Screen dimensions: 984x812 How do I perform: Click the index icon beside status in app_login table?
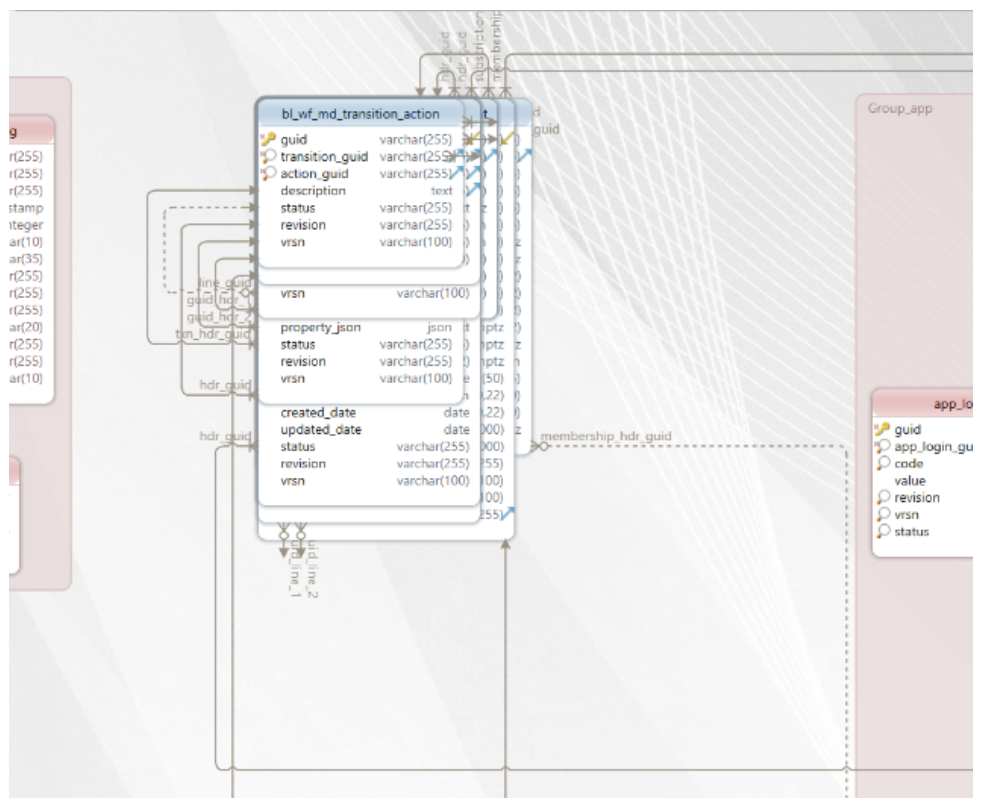(882, 532)
